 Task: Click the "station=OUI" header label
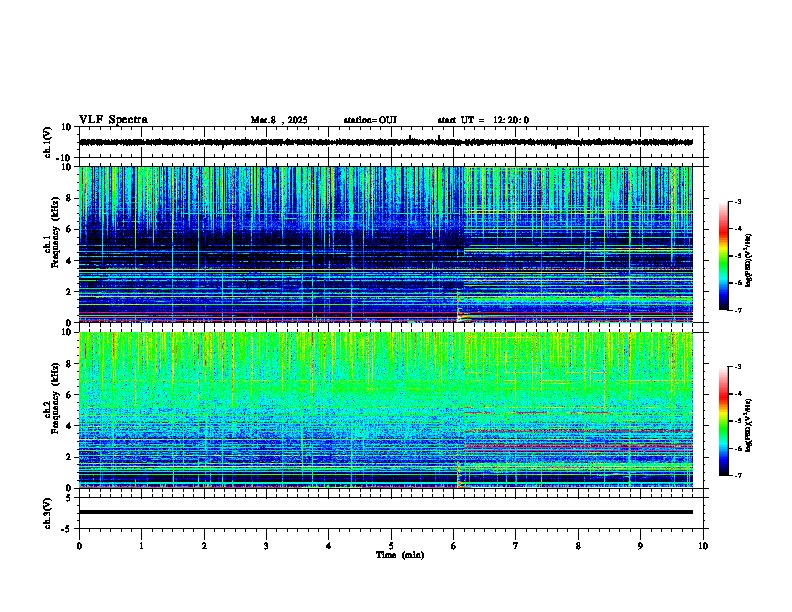tap(370, 120)
